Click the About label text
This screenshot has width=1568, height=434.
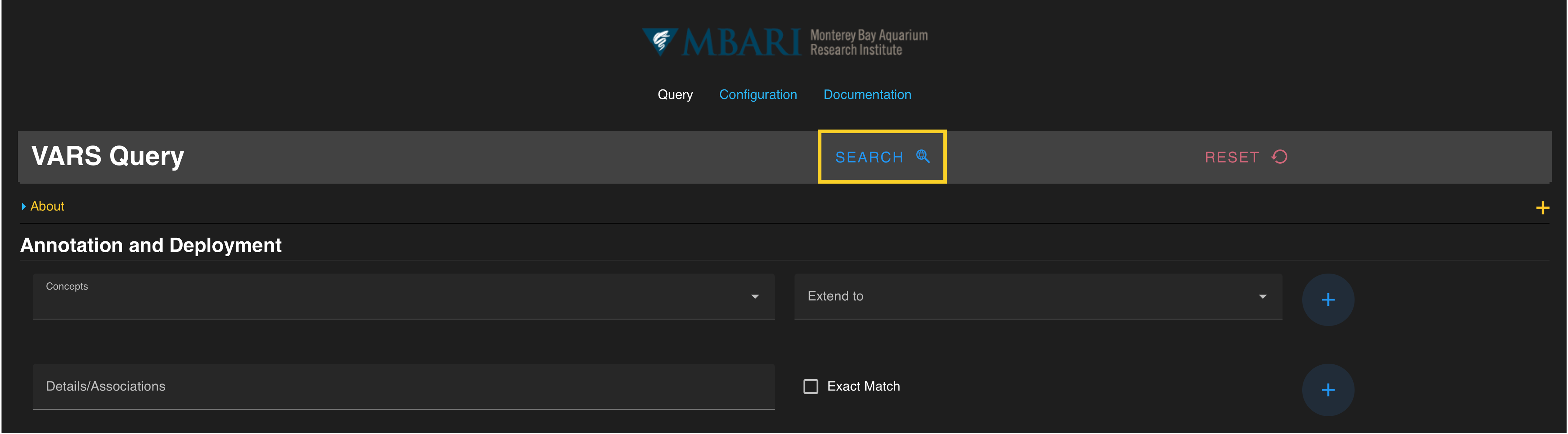click(47, 206)
